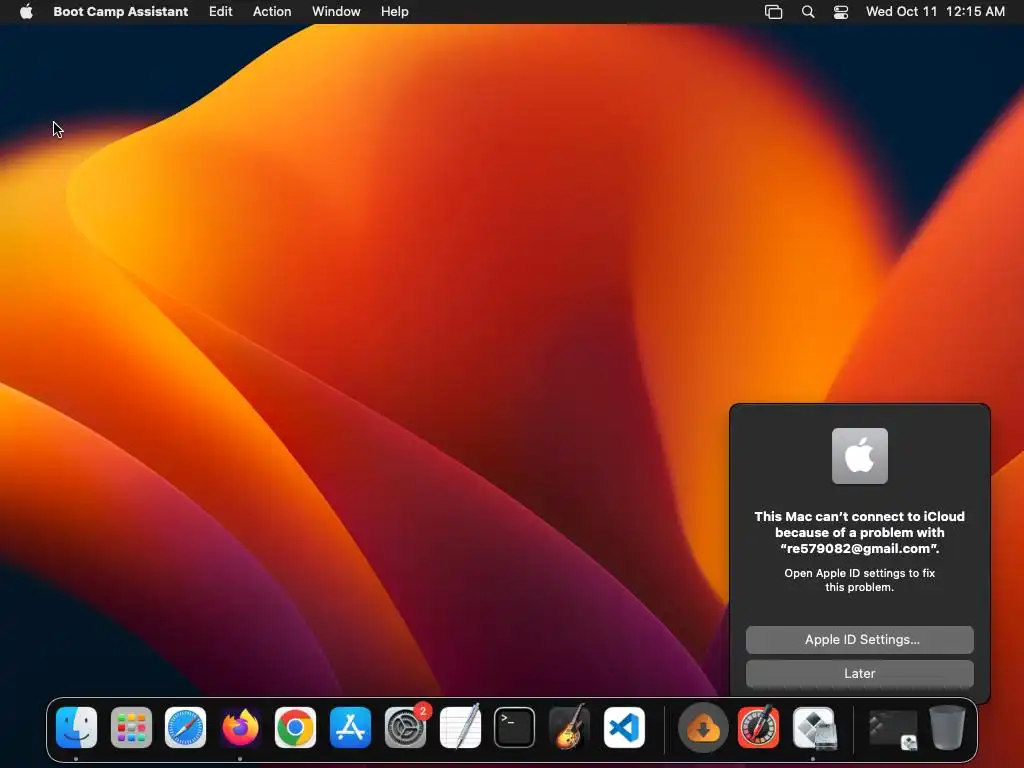
Task: Open Finder from the Dock
Action: click(x=76, y=728)
